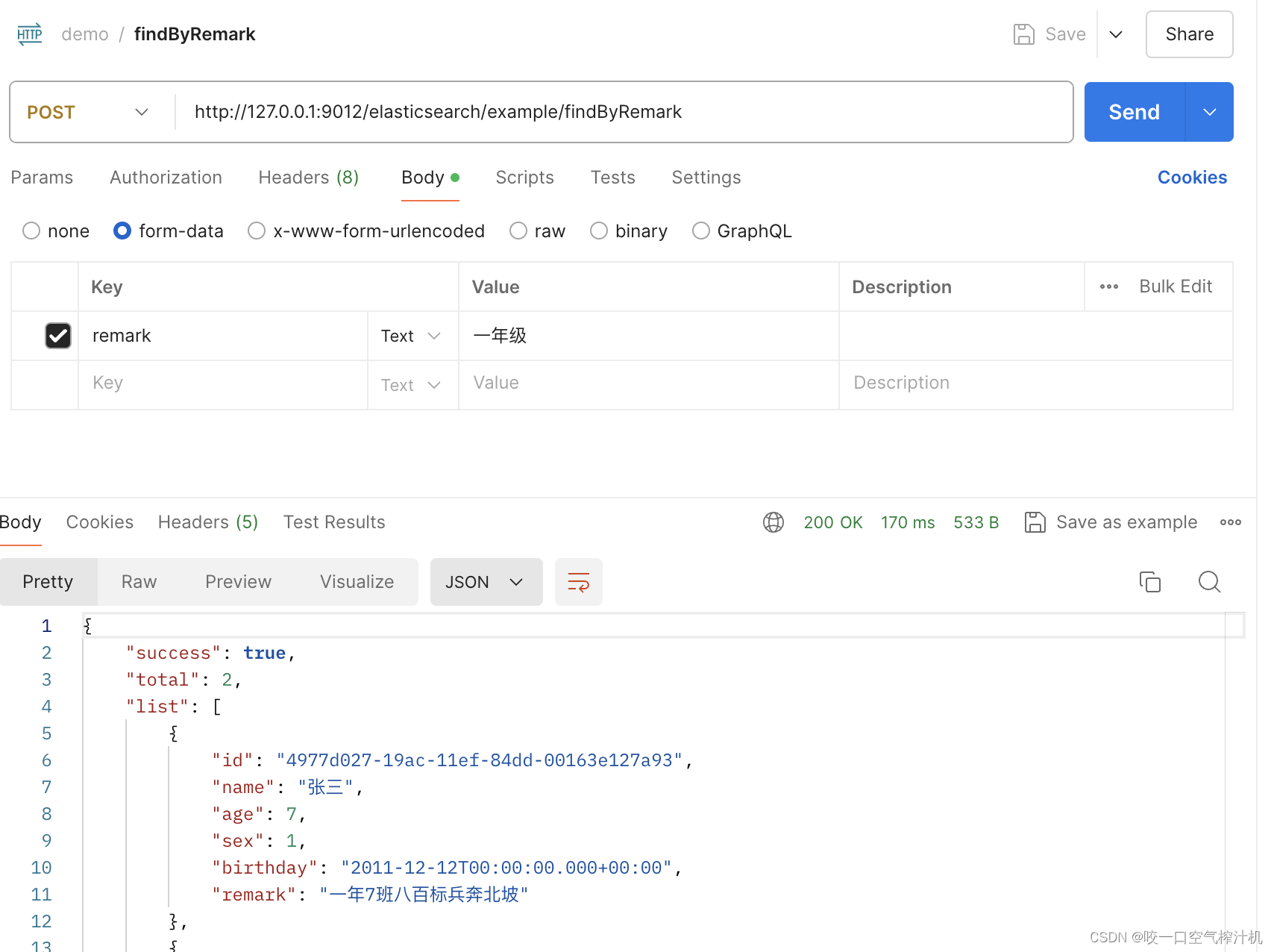
Task: Switch to the Authorization tab
Action: pyautogui.click(x=166, y=178)
